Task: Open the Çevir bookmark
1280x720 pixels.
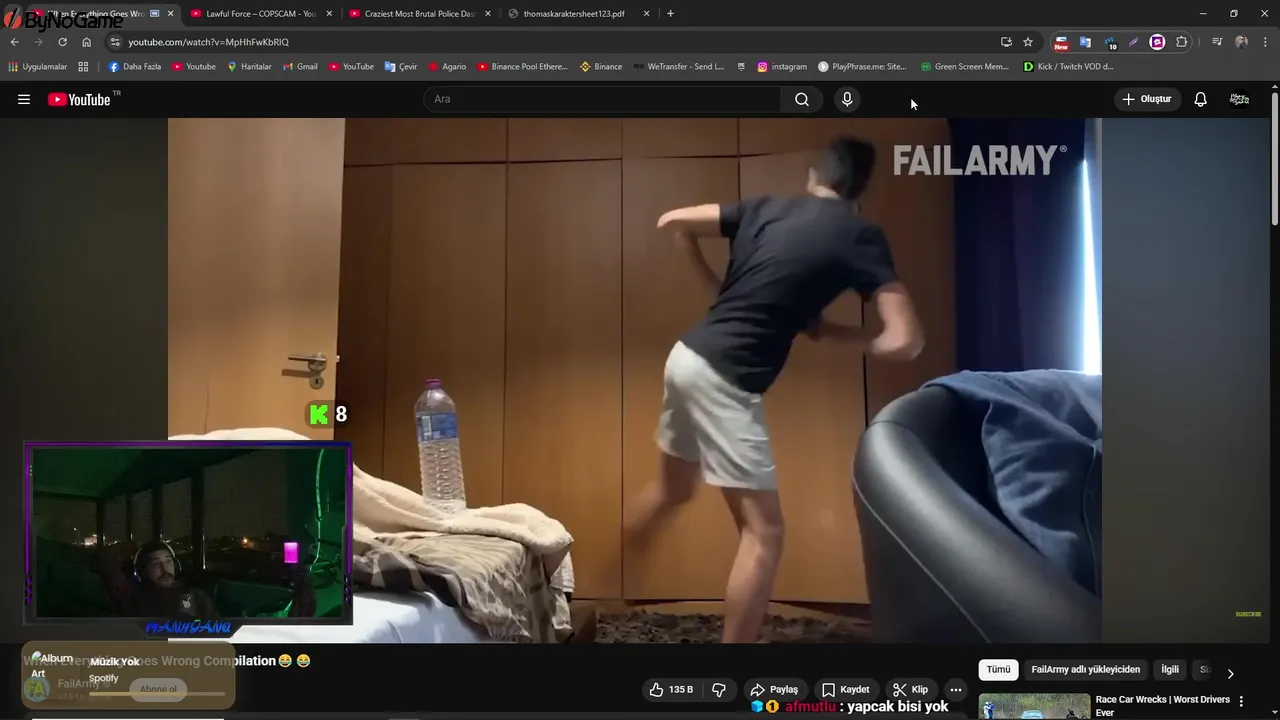Action: (400, 67)
